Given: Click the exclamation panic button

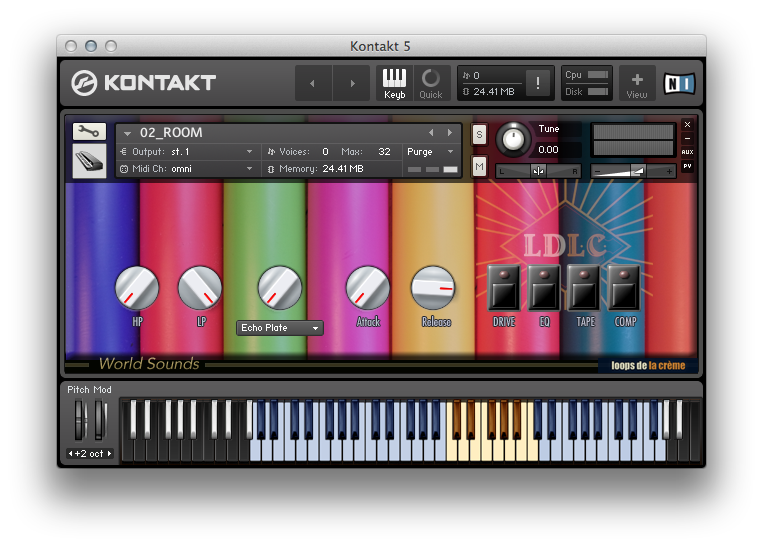Looking at the screenshot, I should click(x=538, y=83).
